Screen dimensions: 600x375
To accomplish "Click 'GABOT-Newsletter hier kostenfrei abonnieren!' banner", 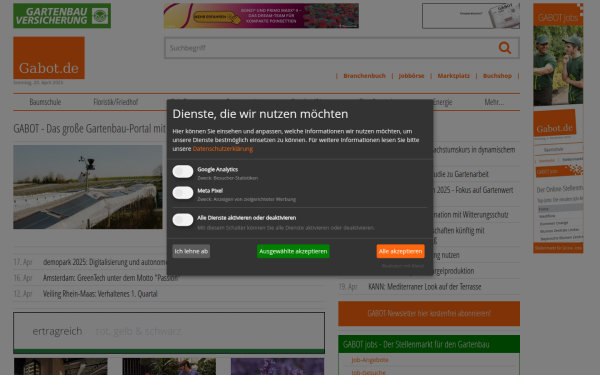I will 429,314.
